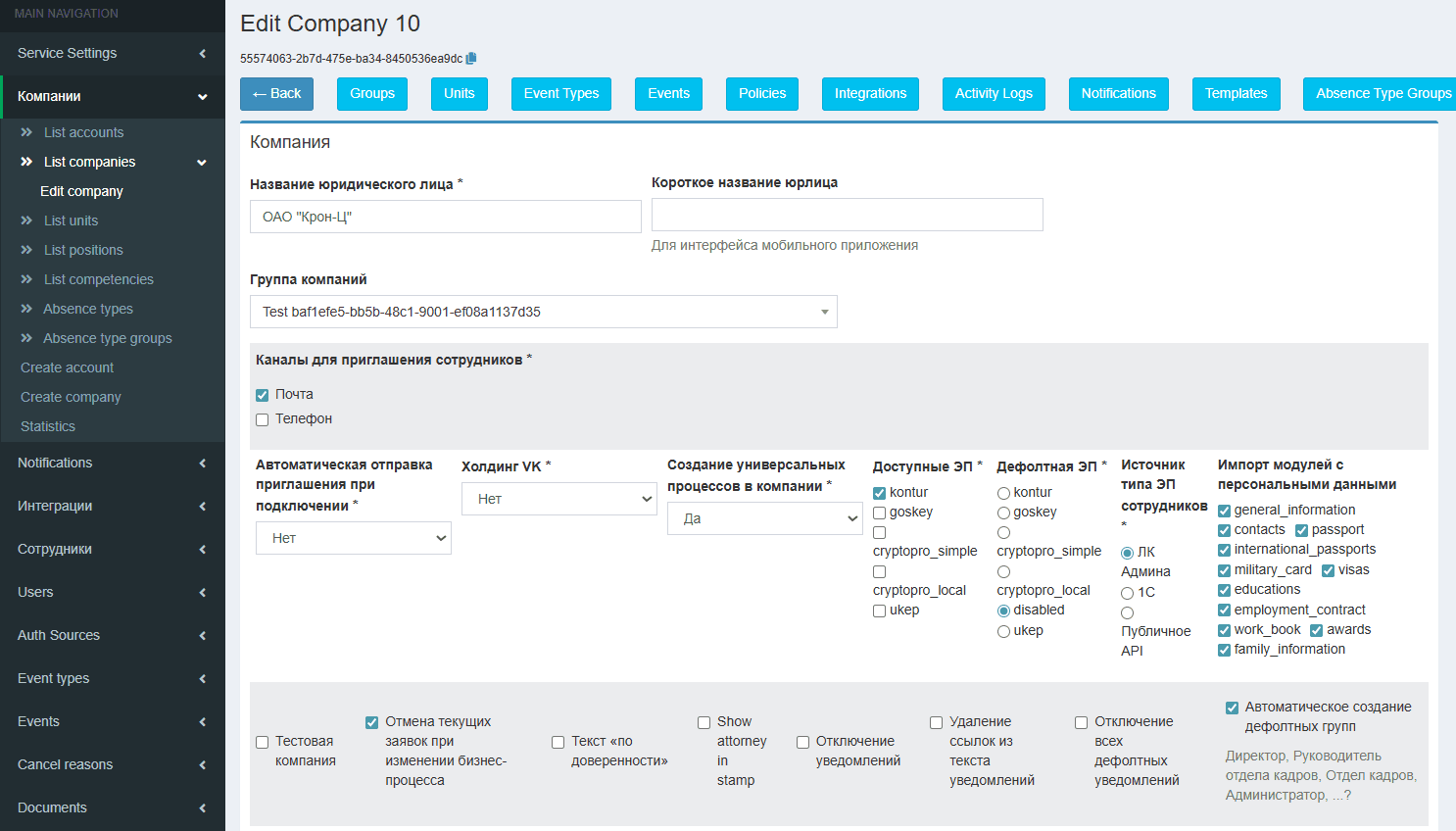
Task: Tick the Тестовая компания checkbox
Action: (x=263, y=742)
